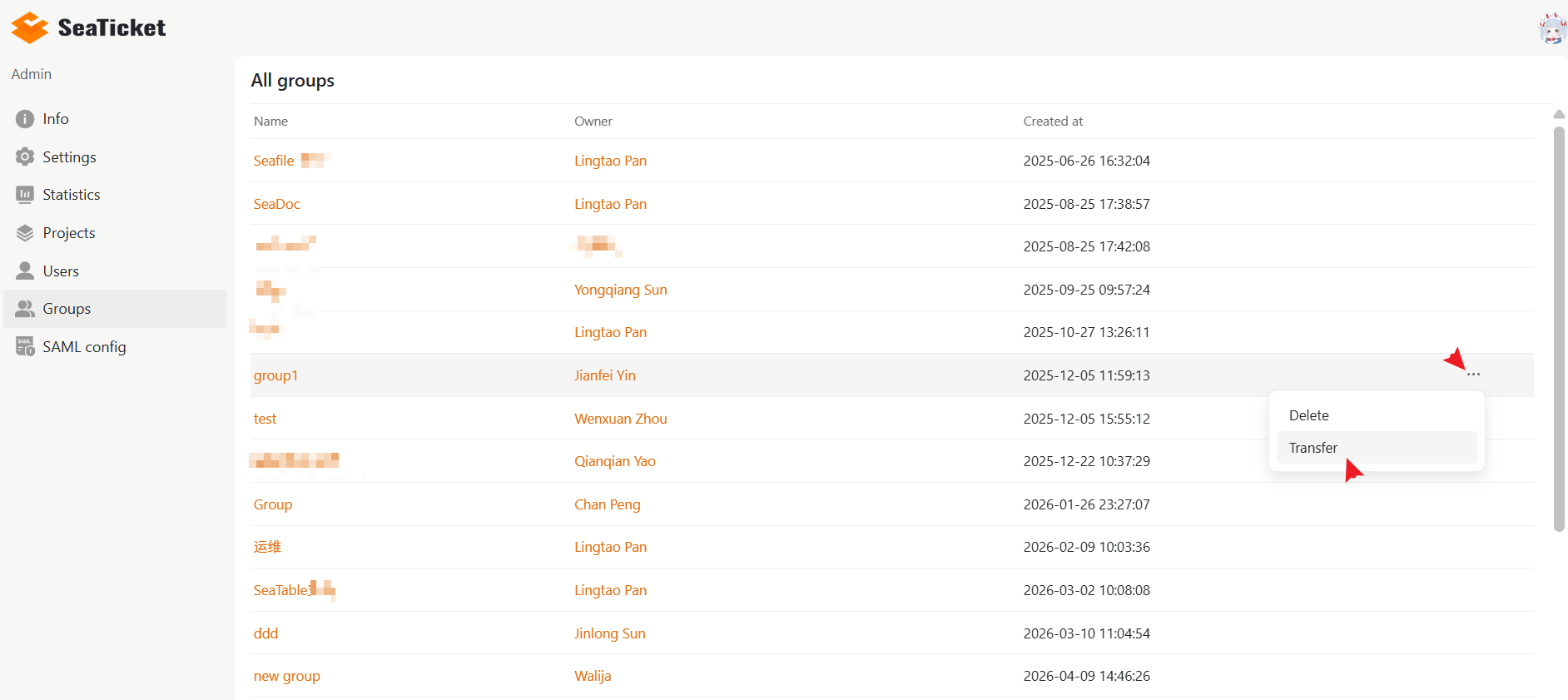The image size is (1568, 700).
Task: Open owner Jianfei Yin profile
Action: [604, 375]
